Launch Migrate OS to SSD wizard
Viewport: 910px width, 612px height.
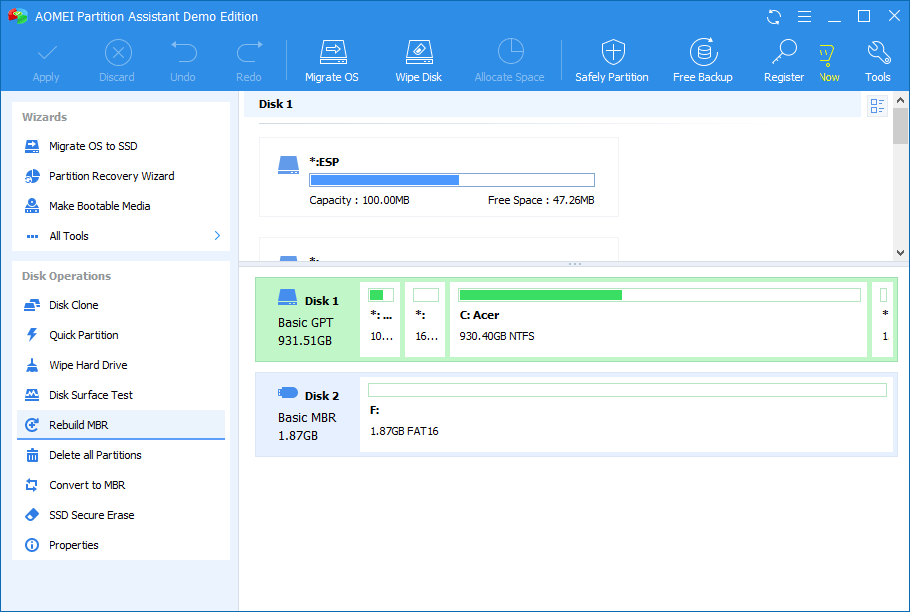(x=121, y=146)
